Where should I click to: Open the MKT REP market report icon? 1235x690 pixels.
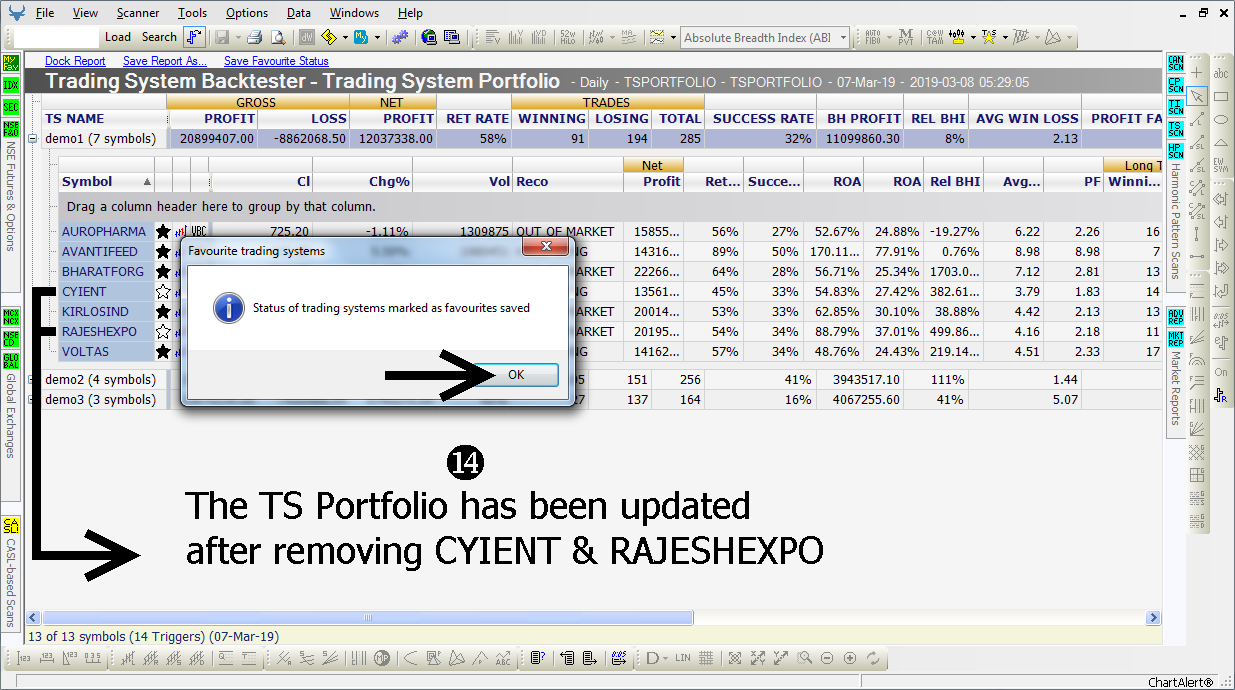click(1176, 340)
